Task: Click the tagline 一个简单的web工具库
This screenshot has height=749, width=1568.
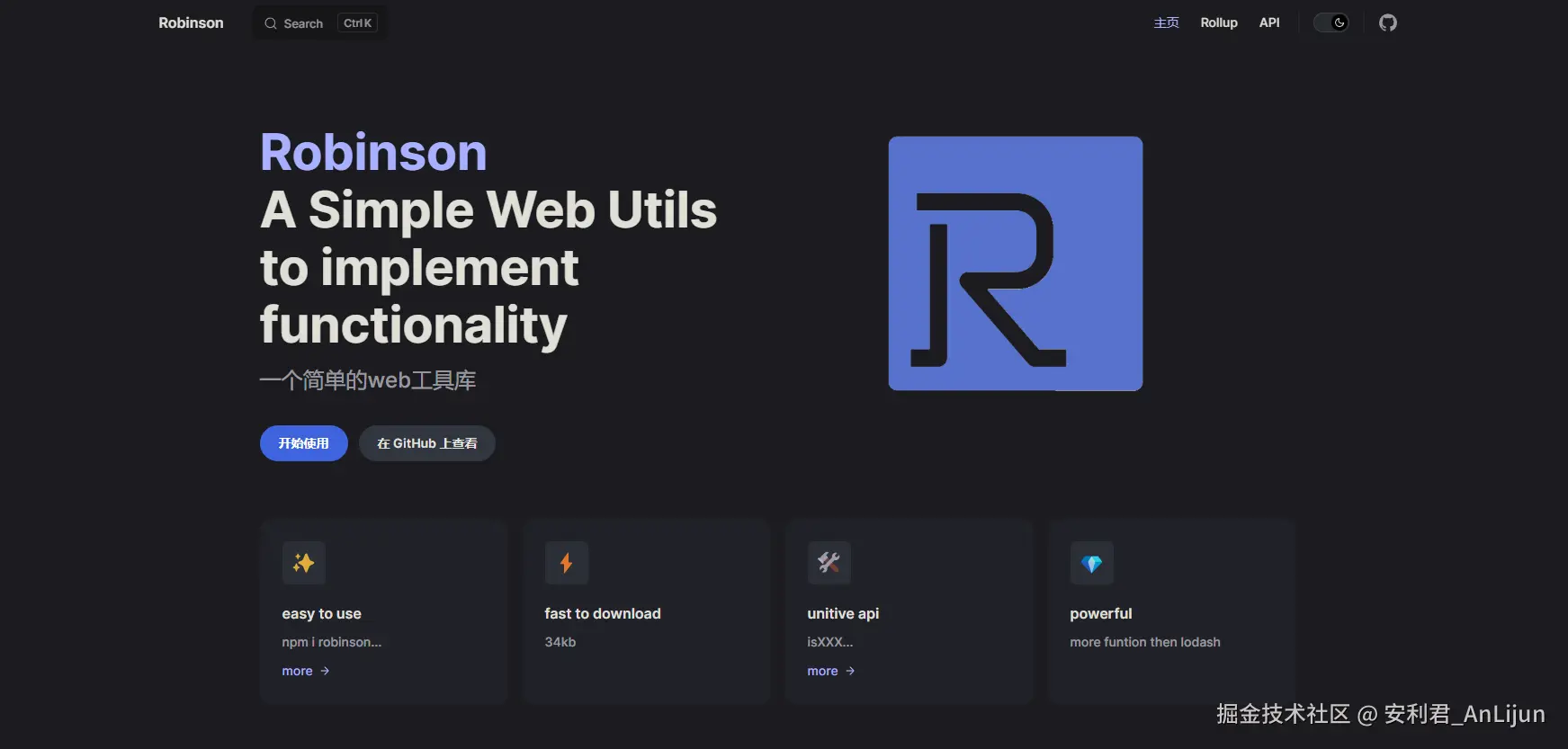Action: pos(368,380)
